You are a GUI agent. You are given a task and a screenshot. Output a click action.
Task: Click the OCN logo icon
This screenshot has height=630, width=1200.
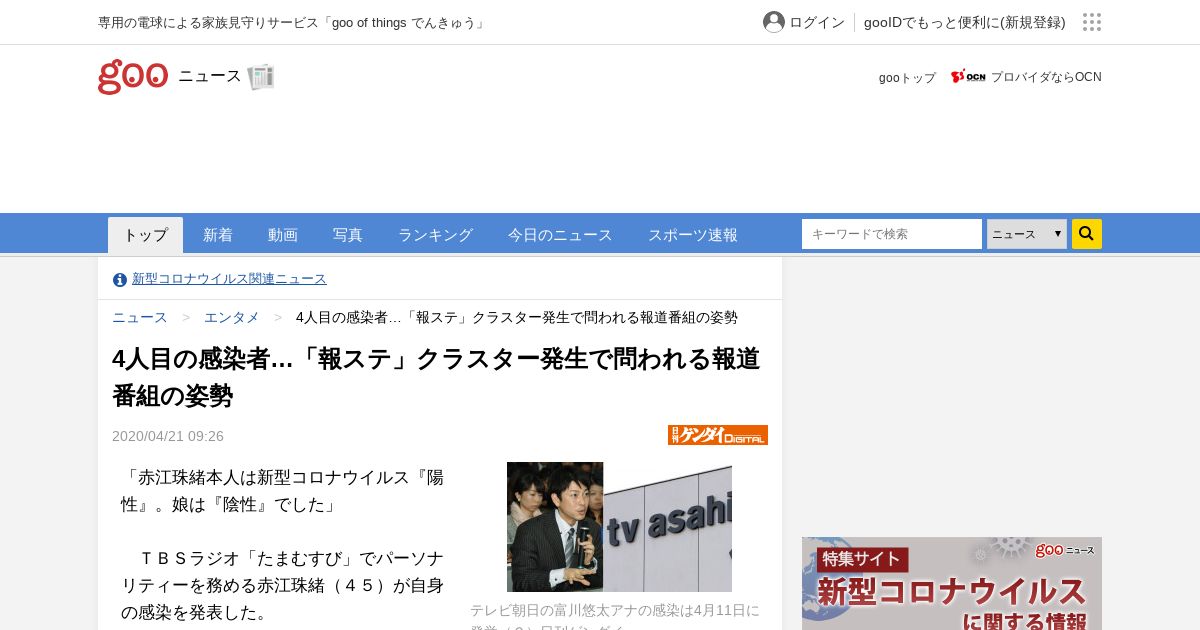968,77
